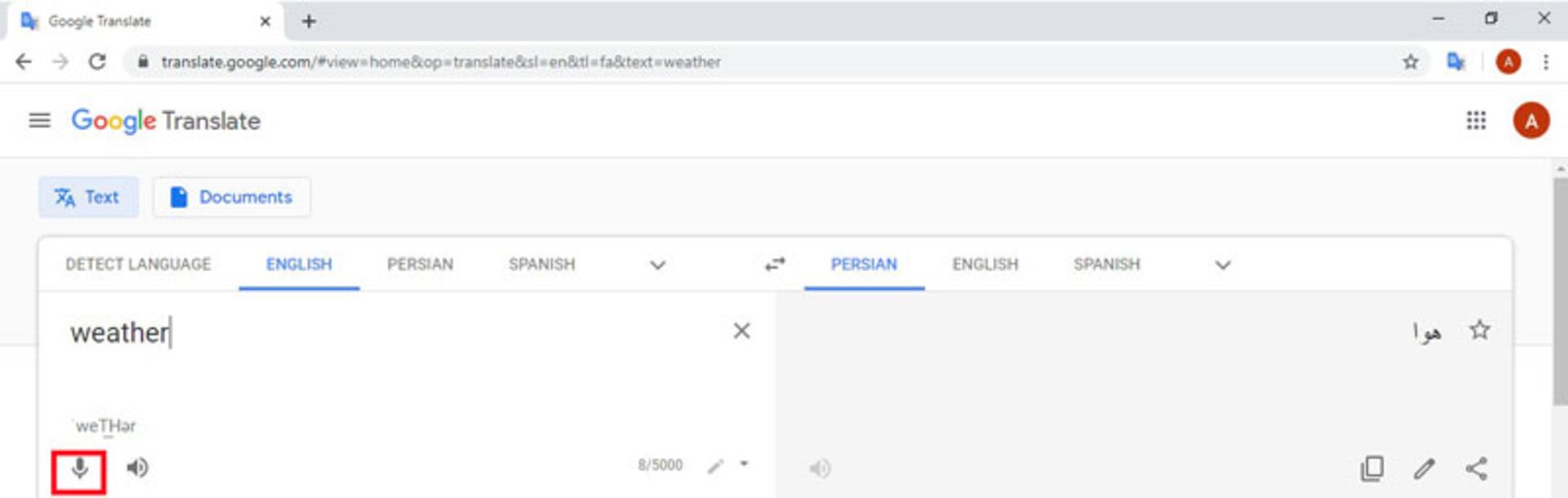Image resolution: width=1568 pixels, height=498 pixels.
Task: Switch to Documents translation mode
Action: coord(232,197)
